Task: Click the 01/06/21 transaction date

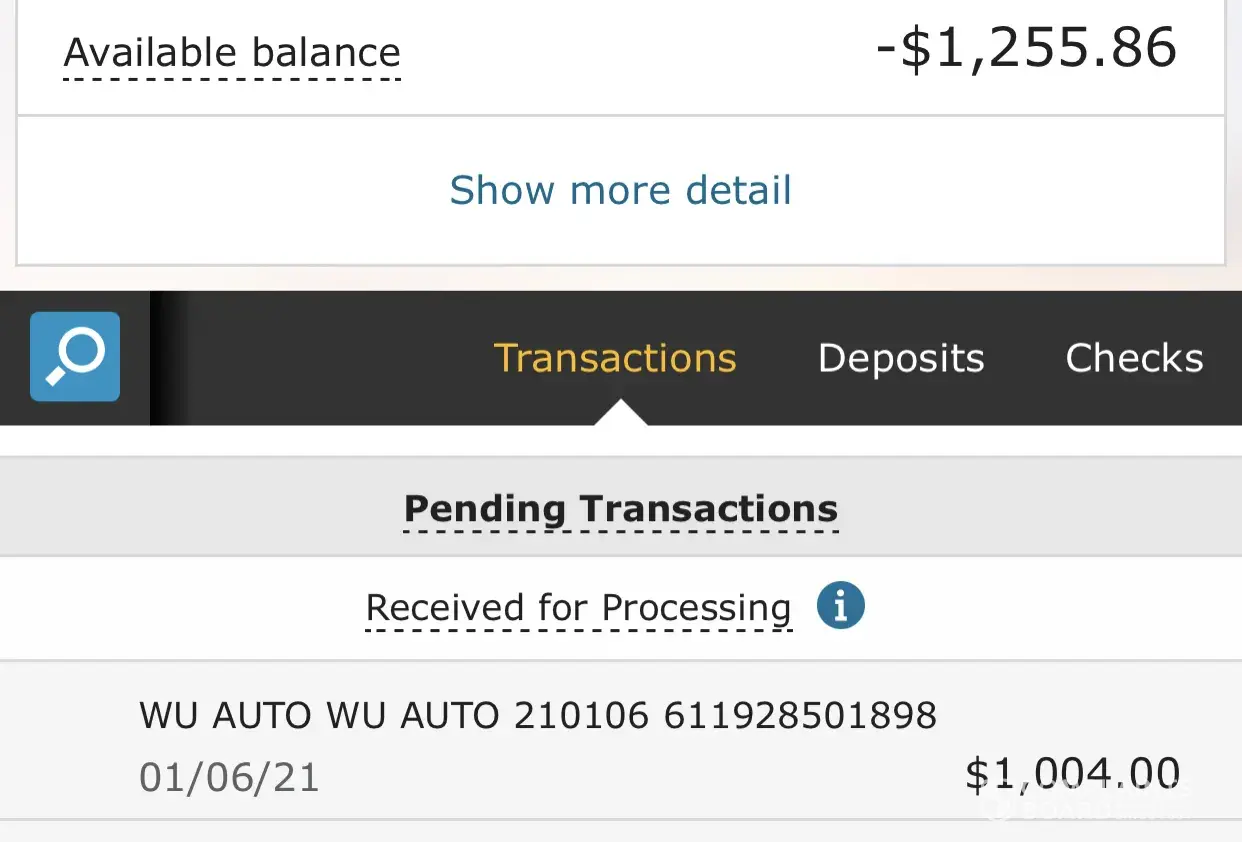Action: click(229, 777)
